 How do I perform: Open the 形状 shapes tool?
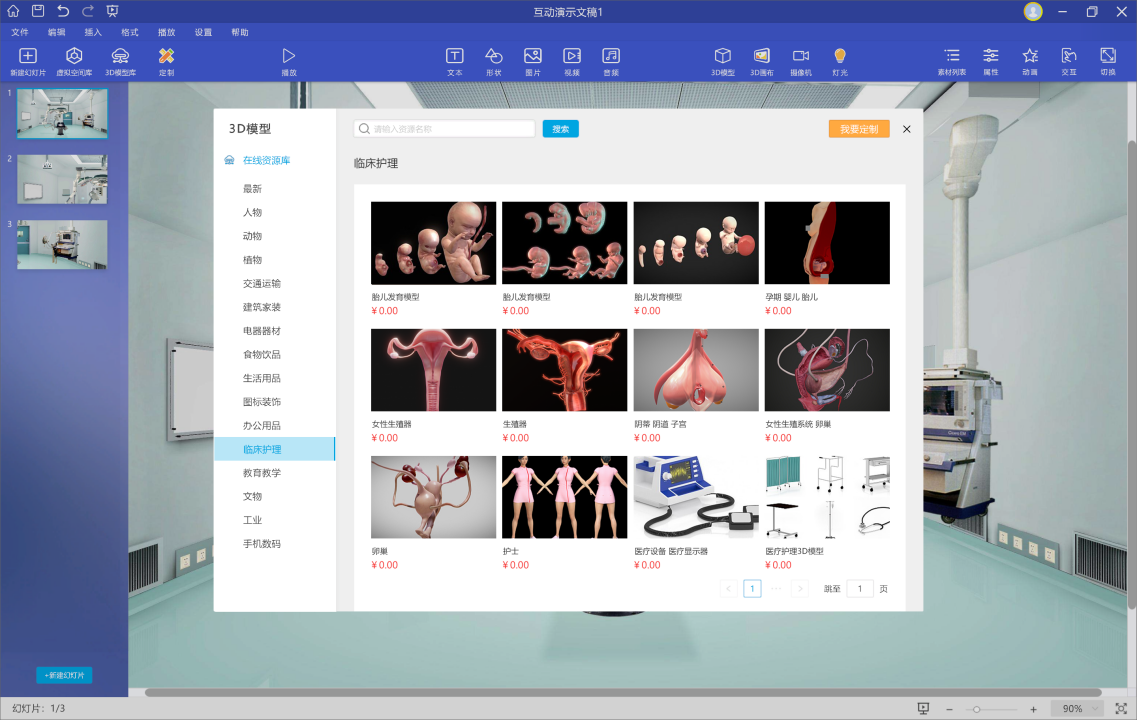tap(494, 61)
